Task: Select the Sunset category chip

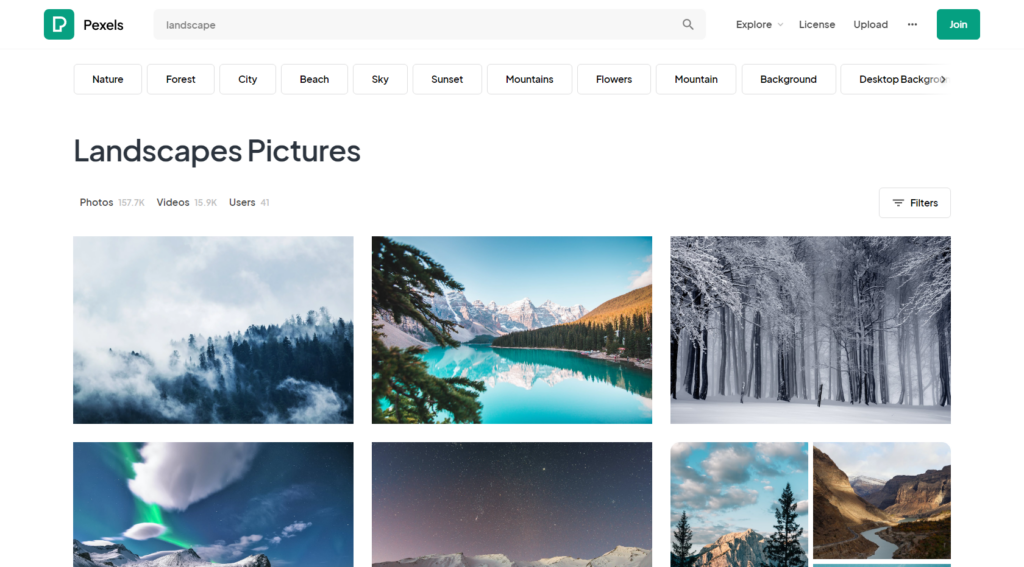Action: pos(447,79)
